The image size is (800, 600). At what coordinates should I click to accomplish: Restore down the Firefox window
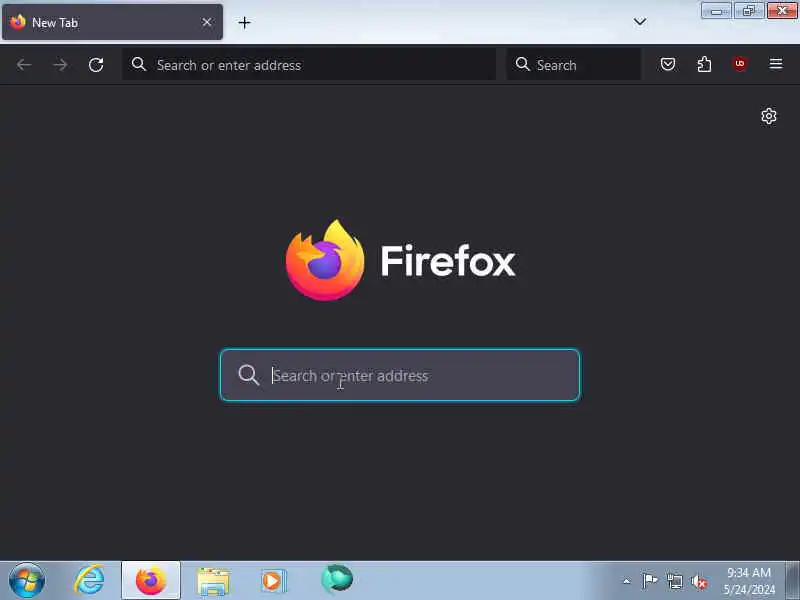pos(748,11)
